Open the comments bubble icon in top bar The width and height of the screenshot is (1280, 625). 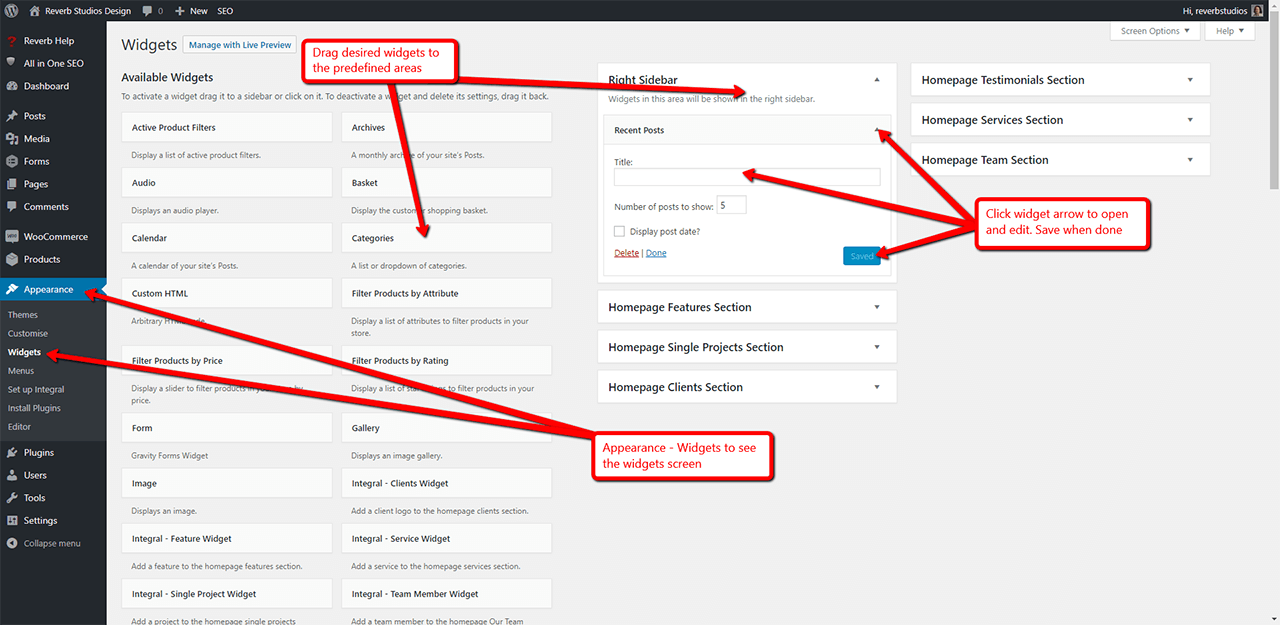(x=148, y=11)
